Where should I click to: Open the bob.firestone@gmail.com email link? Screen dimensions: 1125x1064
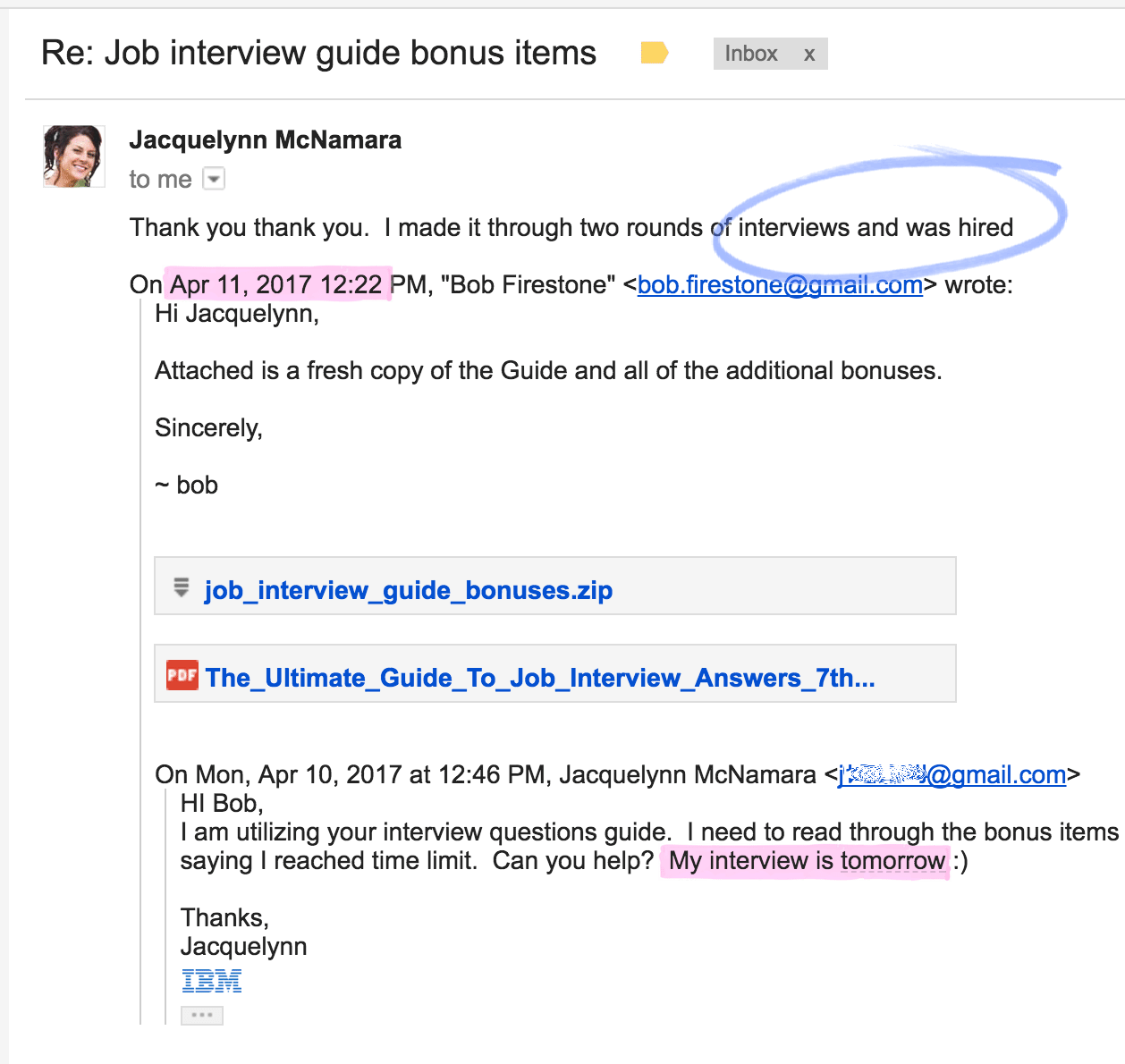tap(780, 285)
